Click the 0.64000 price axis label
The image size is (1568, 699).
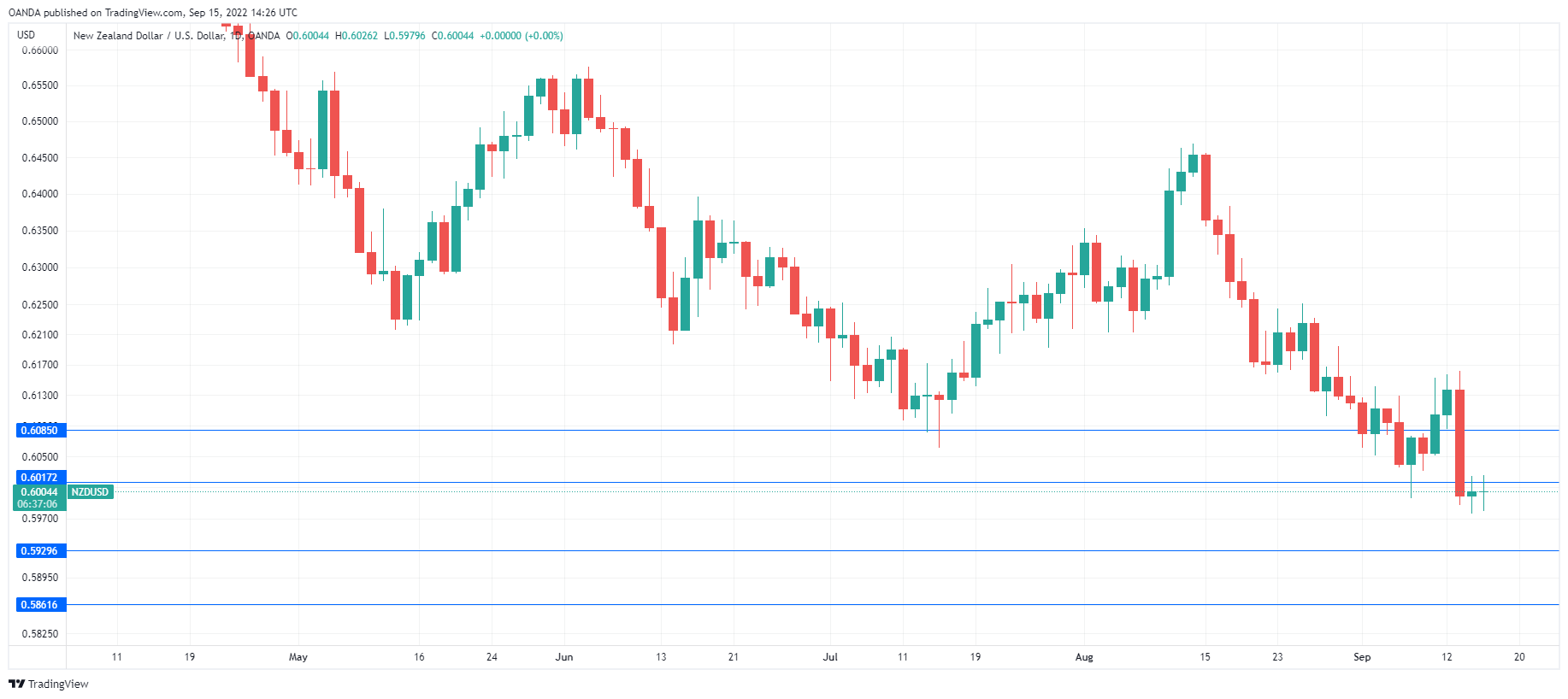40,194
